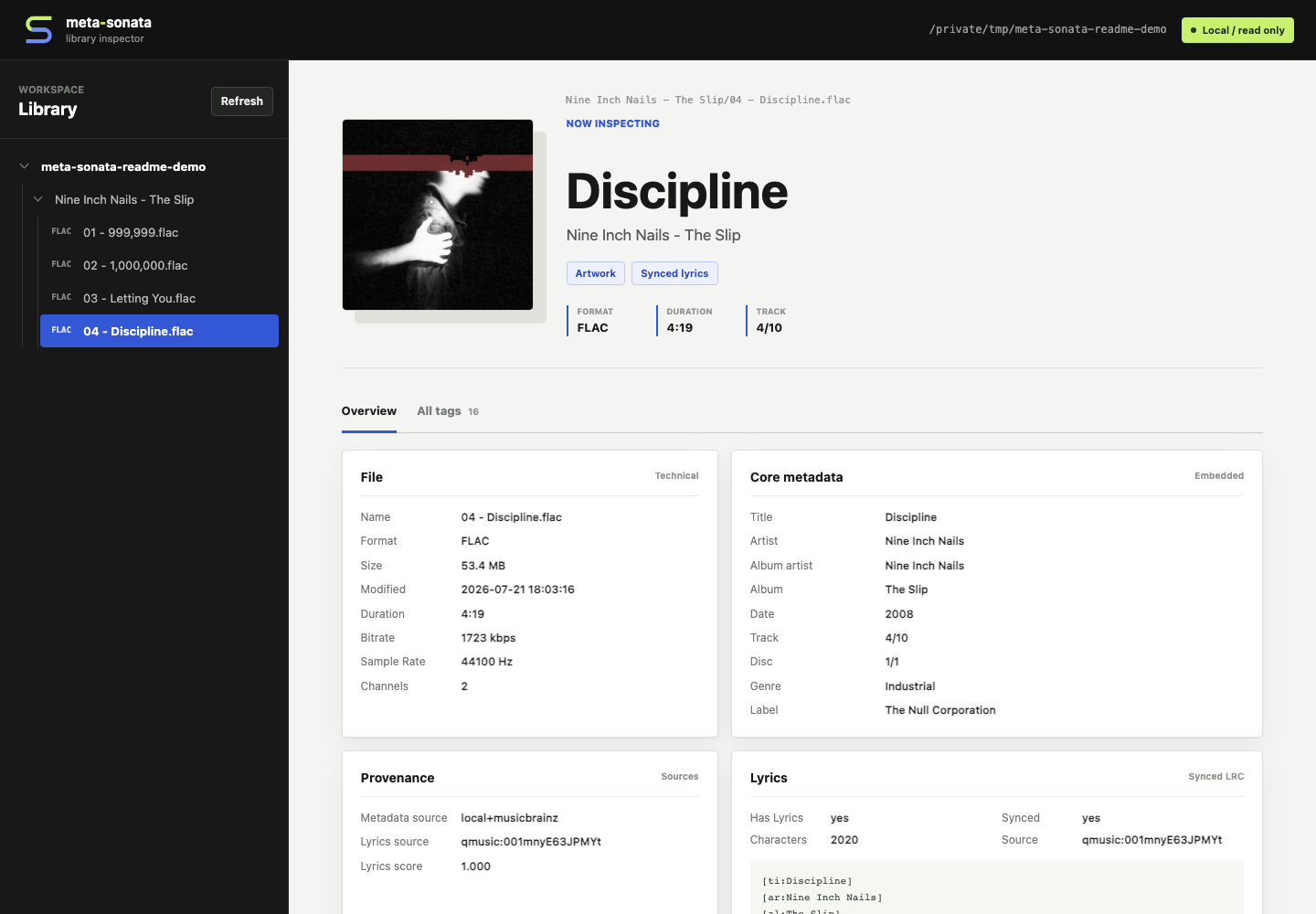Switch to the All tags tab
This screenshot has width=1316, height=914.
tap(448, 411)
